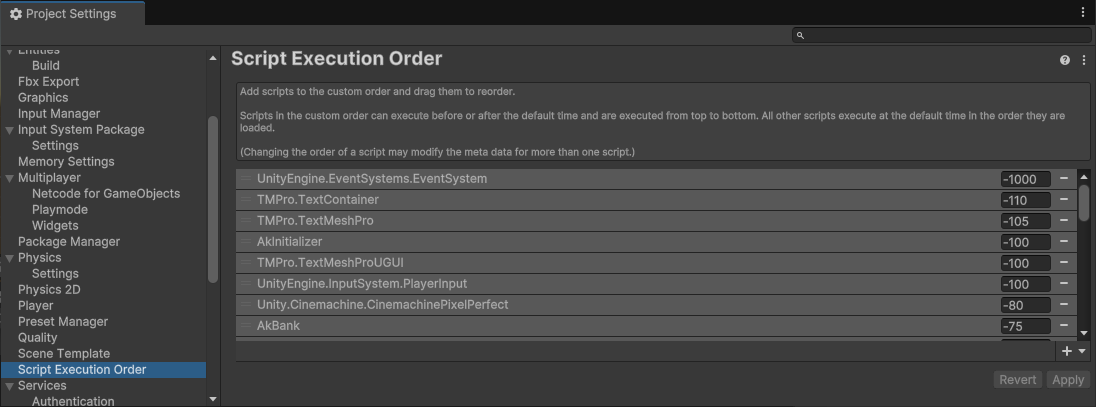This screenshot has height=407, width=1096.
Task: Click the order value field for PlayerInput
Action: pos(1025,284)
